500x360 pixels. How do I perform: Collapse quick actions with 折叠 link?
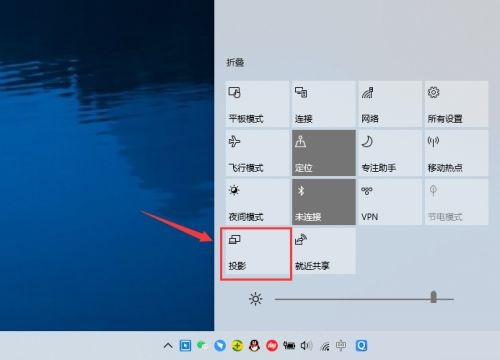click(x=235, y=62)
